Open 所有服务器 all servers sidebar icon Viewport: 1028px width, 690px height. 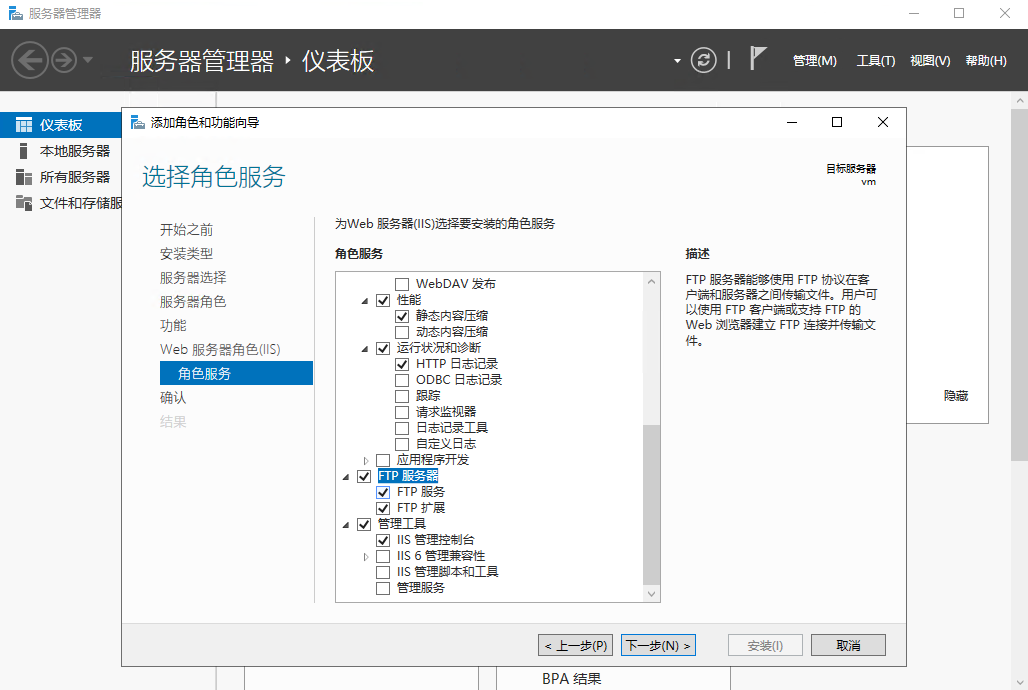[x=24, y=177]
